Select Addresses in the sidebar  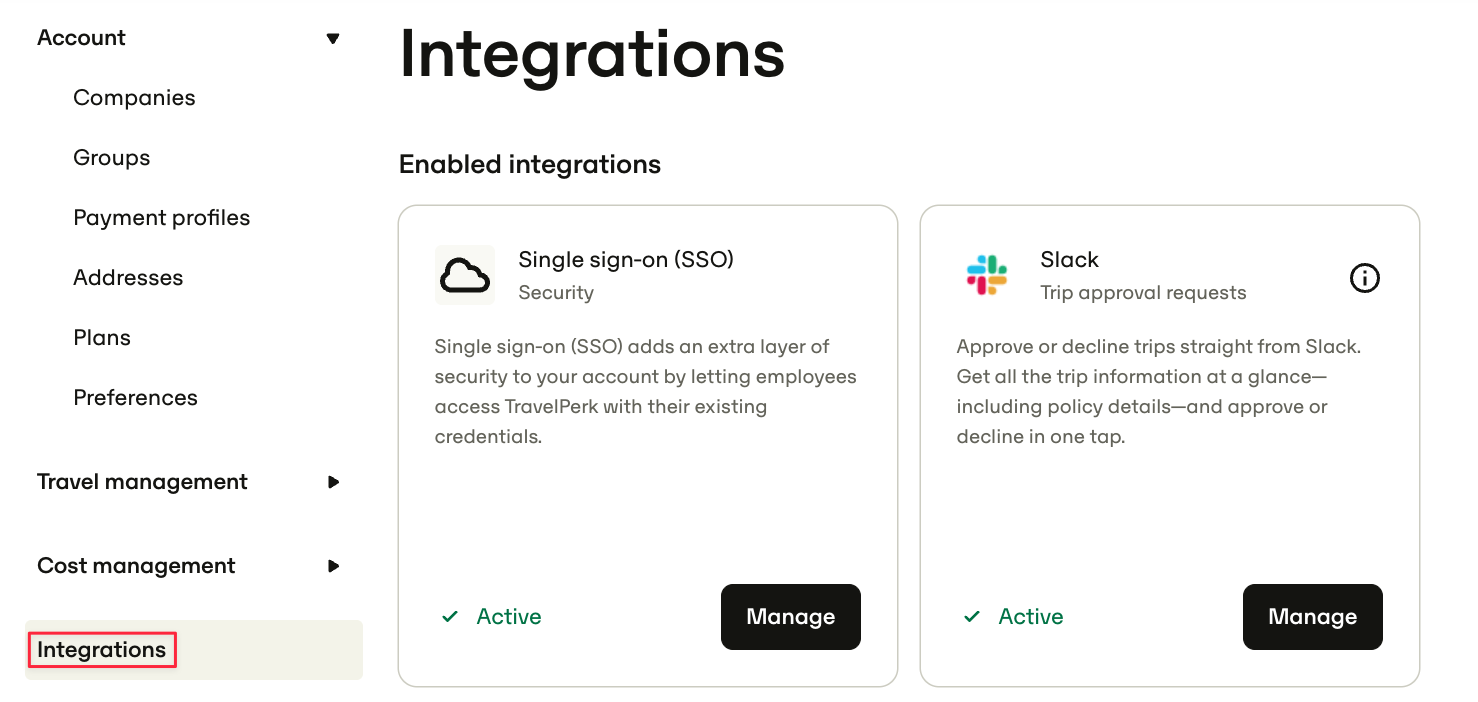coord(128,278)
